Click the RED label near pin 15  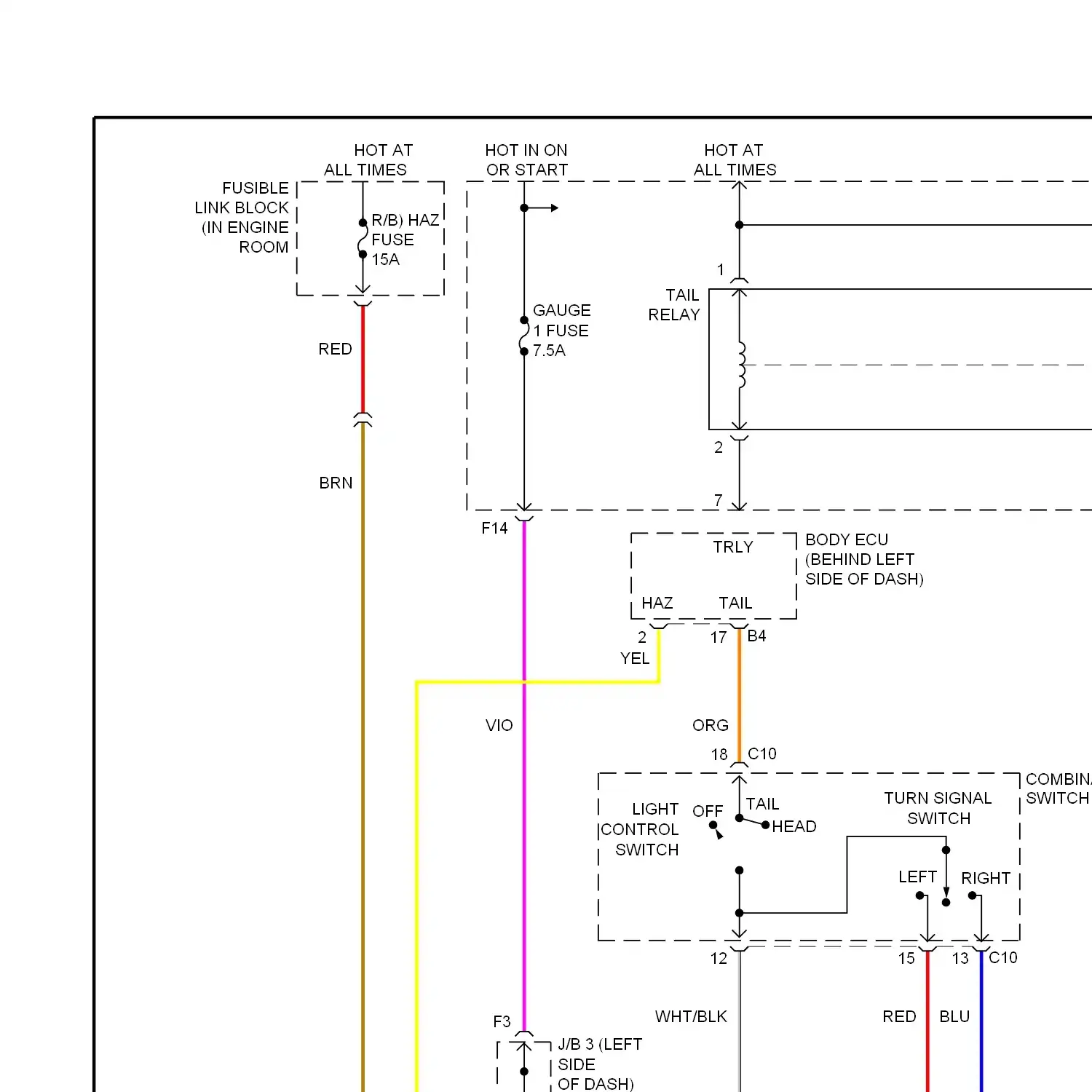point(899,1016)
